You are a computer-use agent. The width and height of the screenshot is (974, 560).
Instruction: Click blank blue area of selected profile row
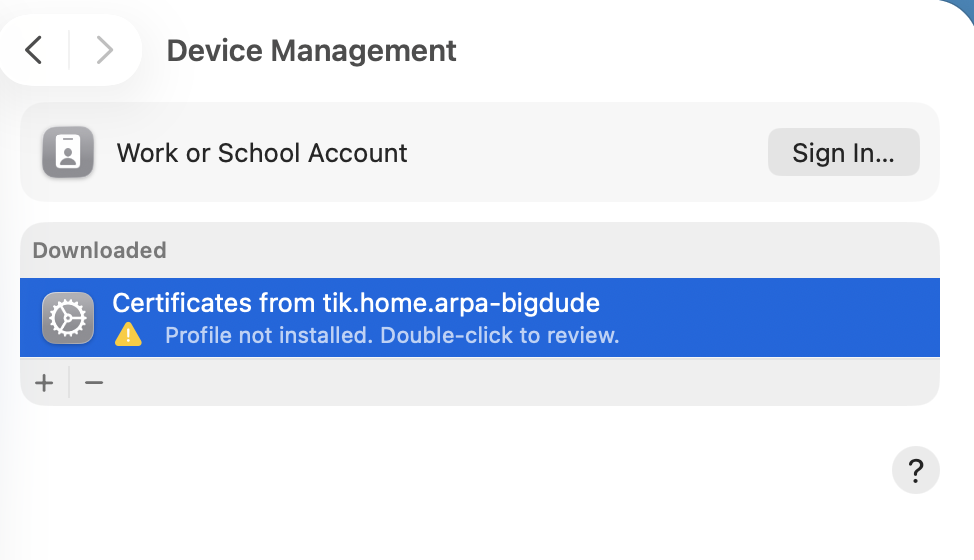tap(780, 318)
